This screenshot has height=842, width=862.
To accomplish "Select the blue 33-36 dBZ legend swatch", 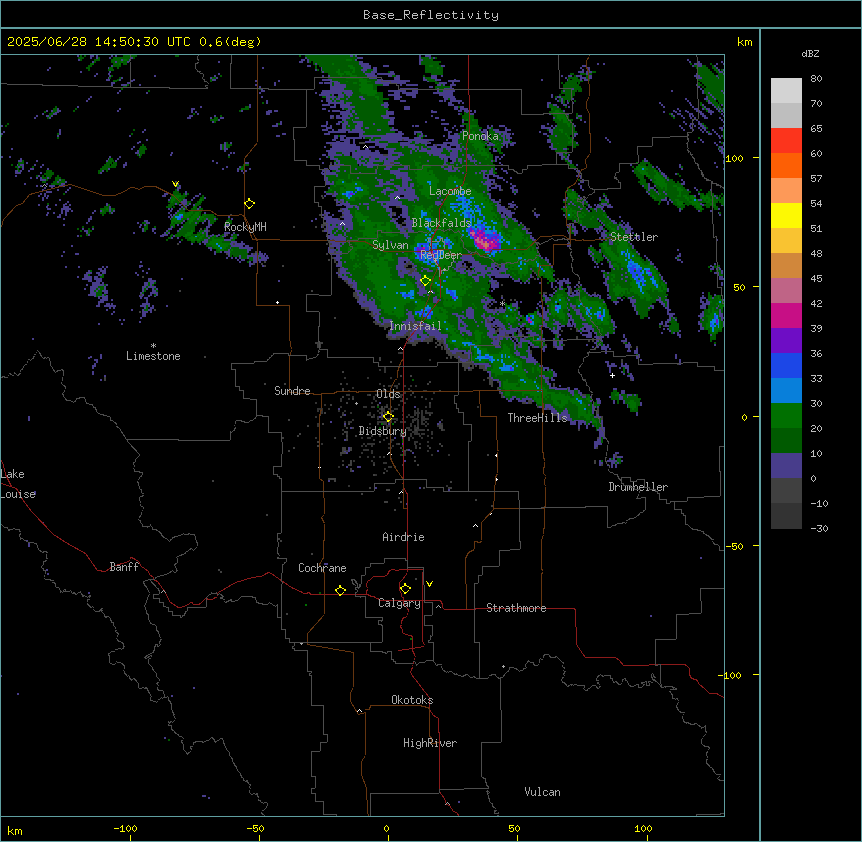I will pos(786,365).
